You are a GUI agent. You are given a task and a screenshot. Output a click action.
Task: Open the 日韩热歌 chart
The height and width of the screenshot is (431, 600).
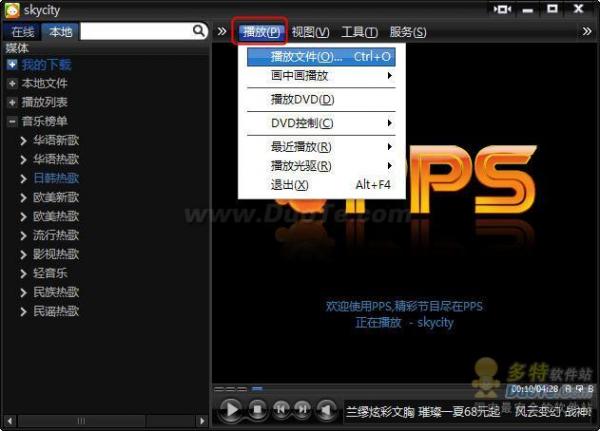pos(56,178)
